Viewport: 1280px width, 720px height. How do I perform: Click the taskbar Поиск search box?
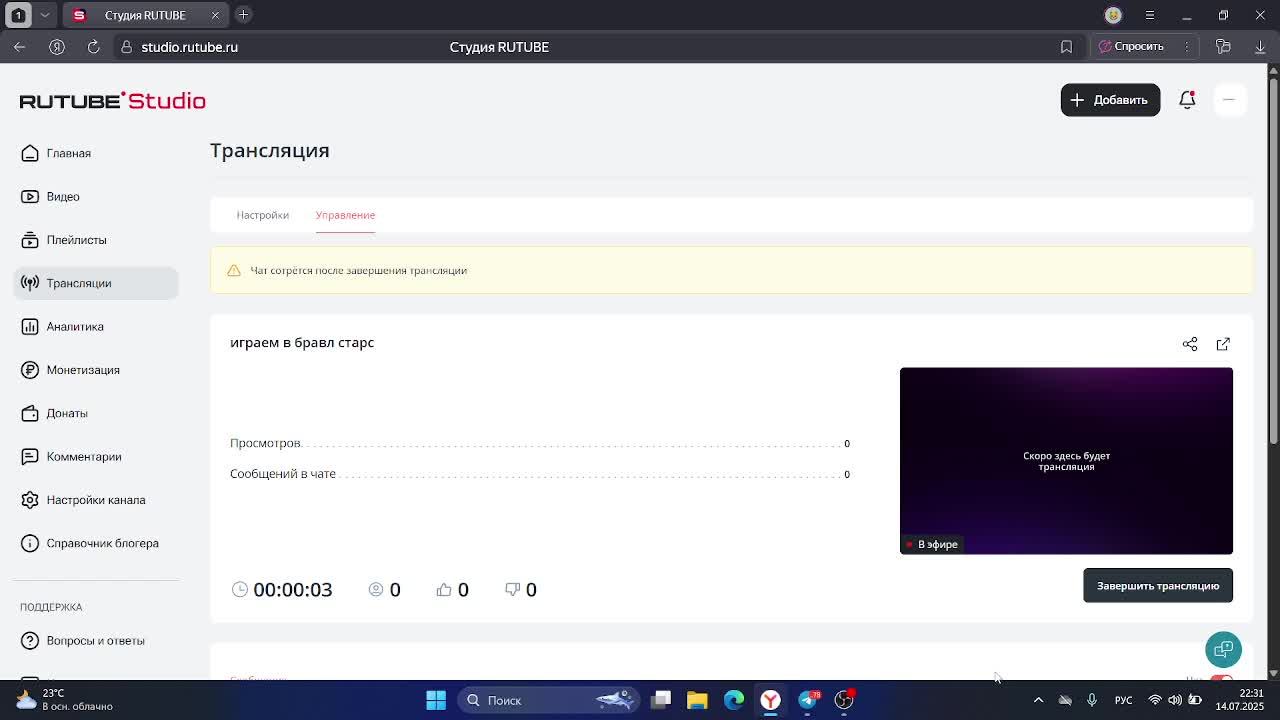tap(548, 700)
